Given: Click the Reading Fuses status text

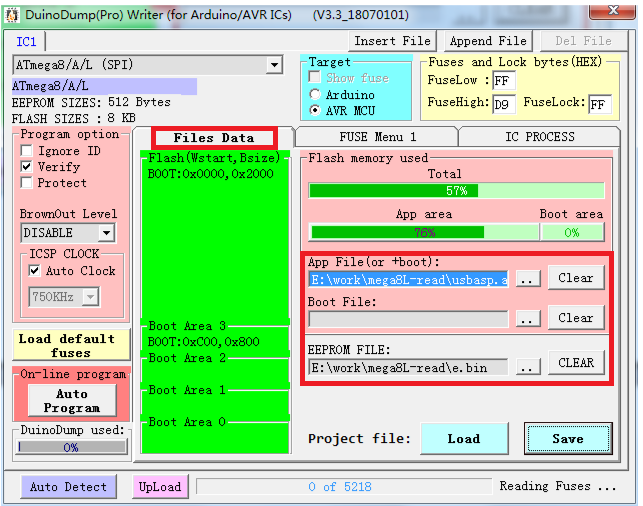Looking at the screenshot, I should 557,486.
